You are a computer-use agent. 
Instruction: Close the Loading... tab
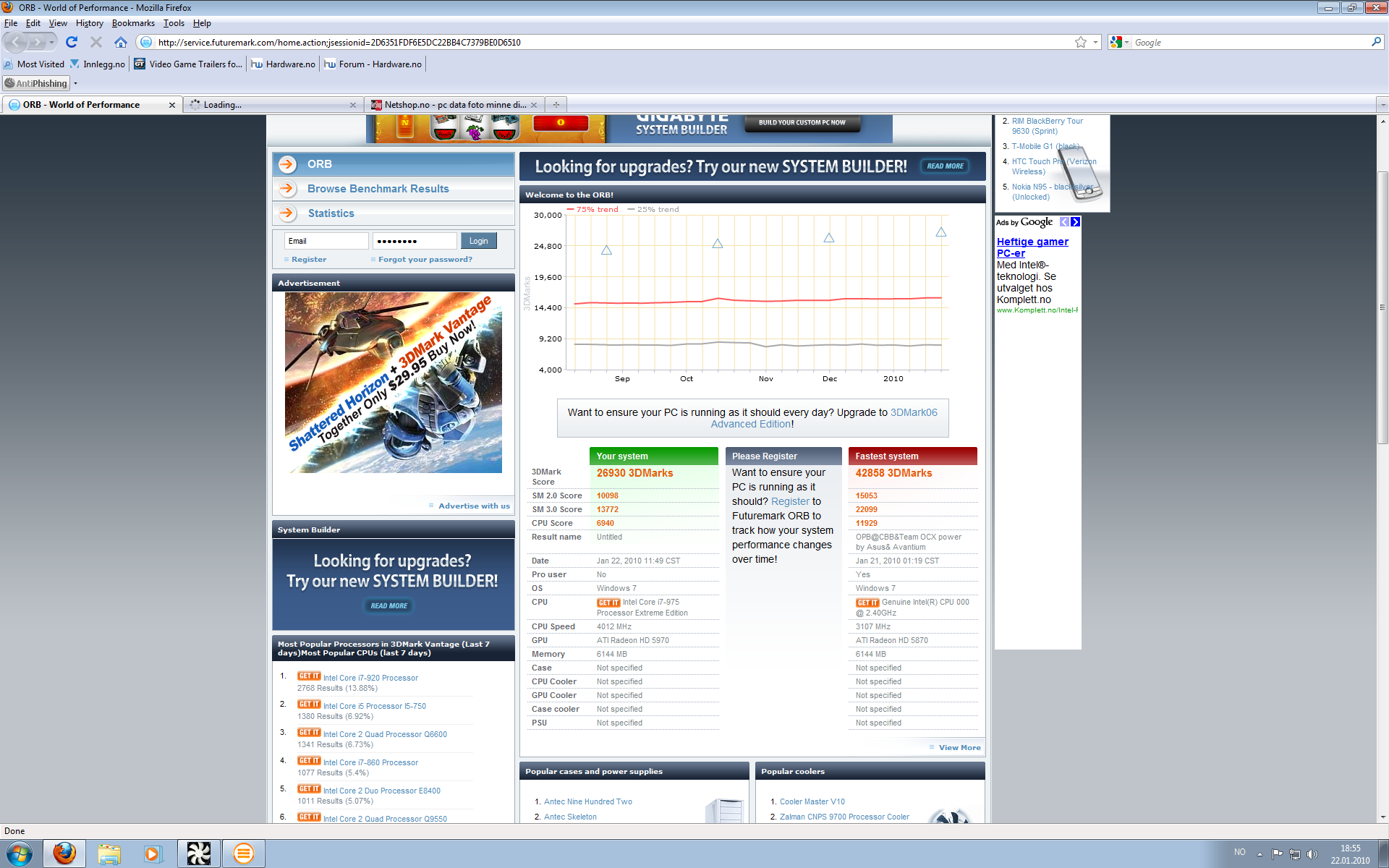click(353, 105)
